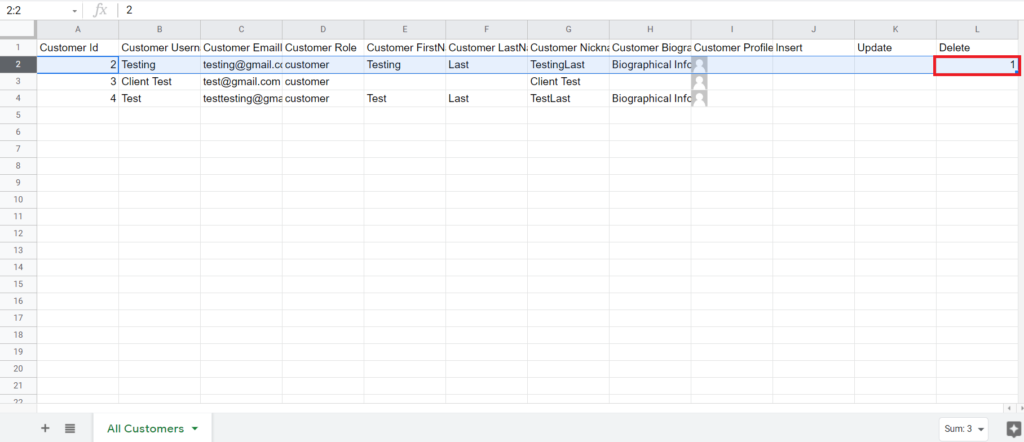Select column L header
The image size is (1024, 442).
pos(977,29)
